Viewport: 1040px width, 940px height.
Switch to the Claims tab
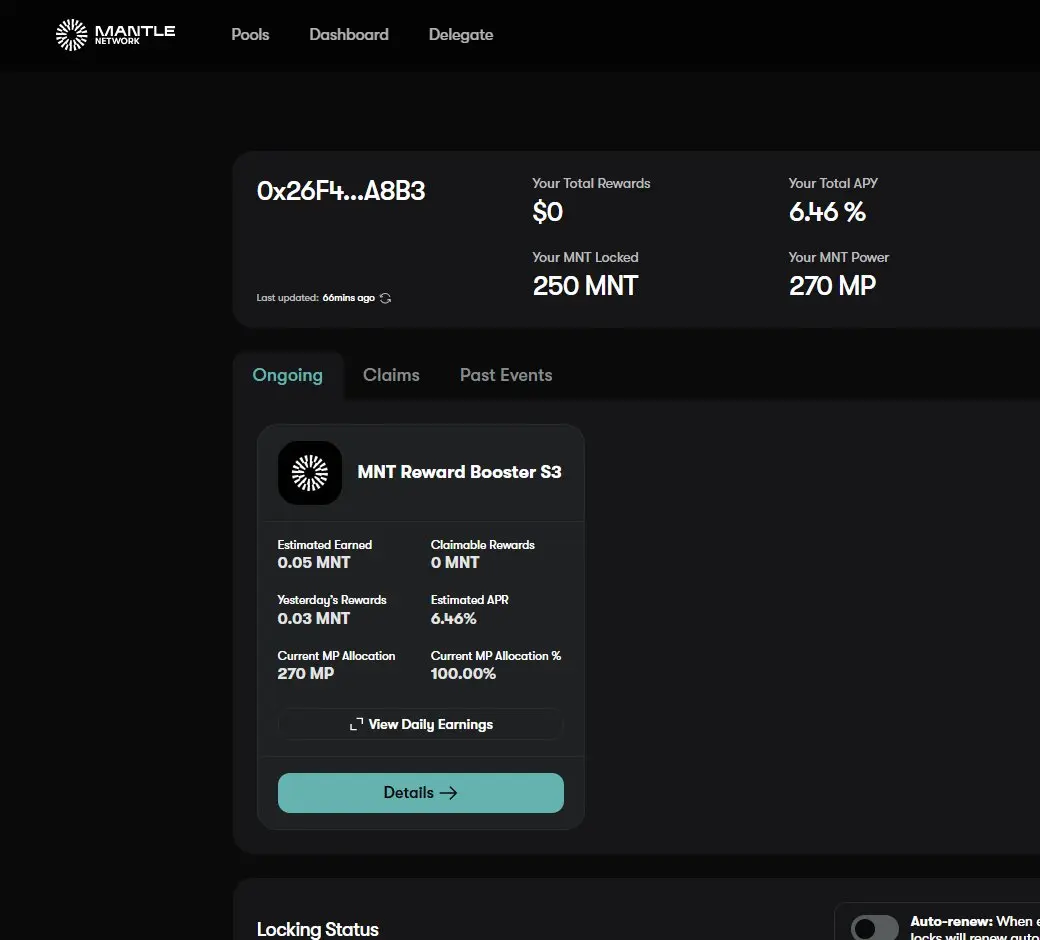click(391, 375)
